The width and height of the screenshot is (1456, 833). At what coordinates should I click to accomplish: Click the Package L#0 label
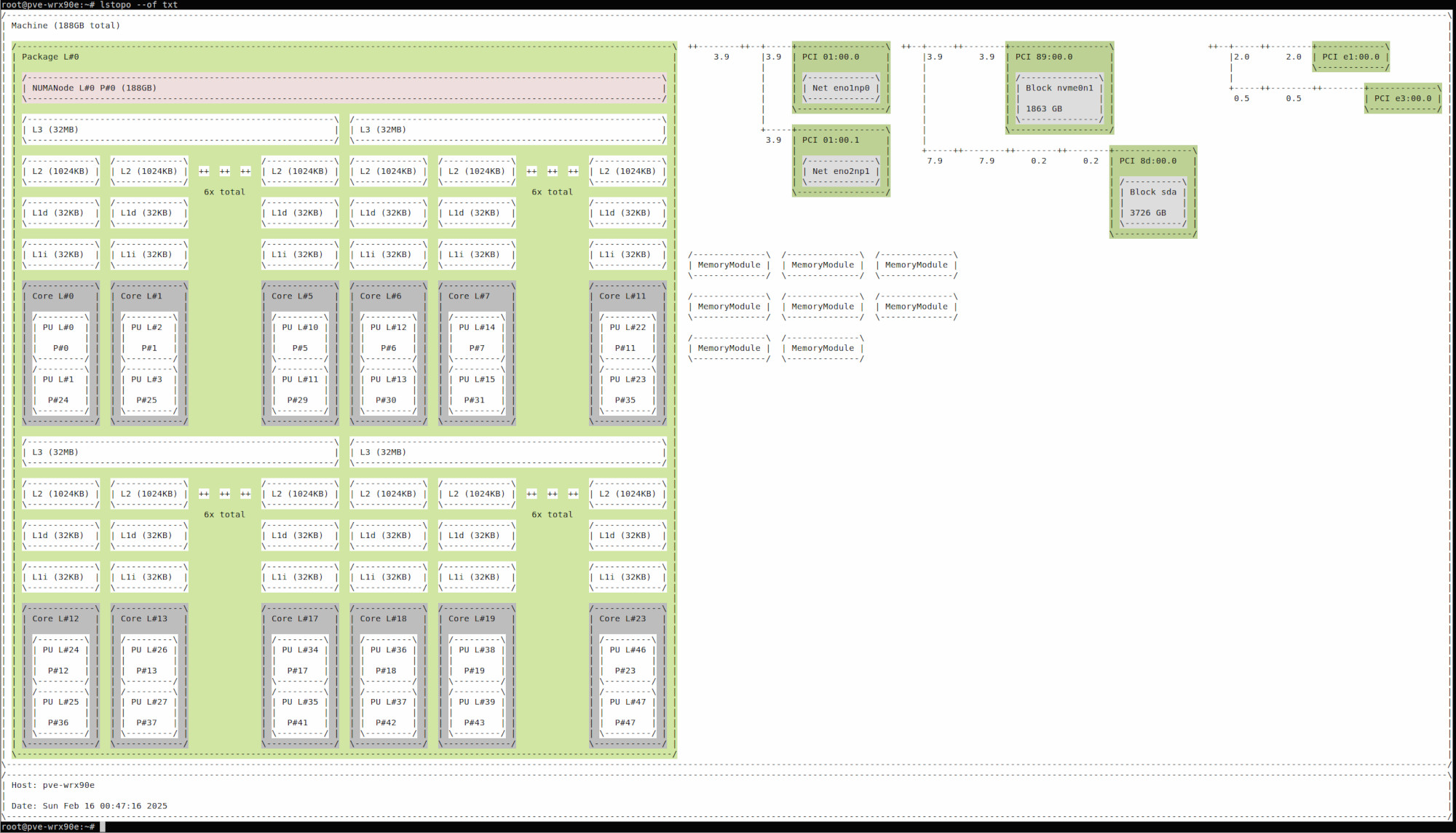point(50,57)
